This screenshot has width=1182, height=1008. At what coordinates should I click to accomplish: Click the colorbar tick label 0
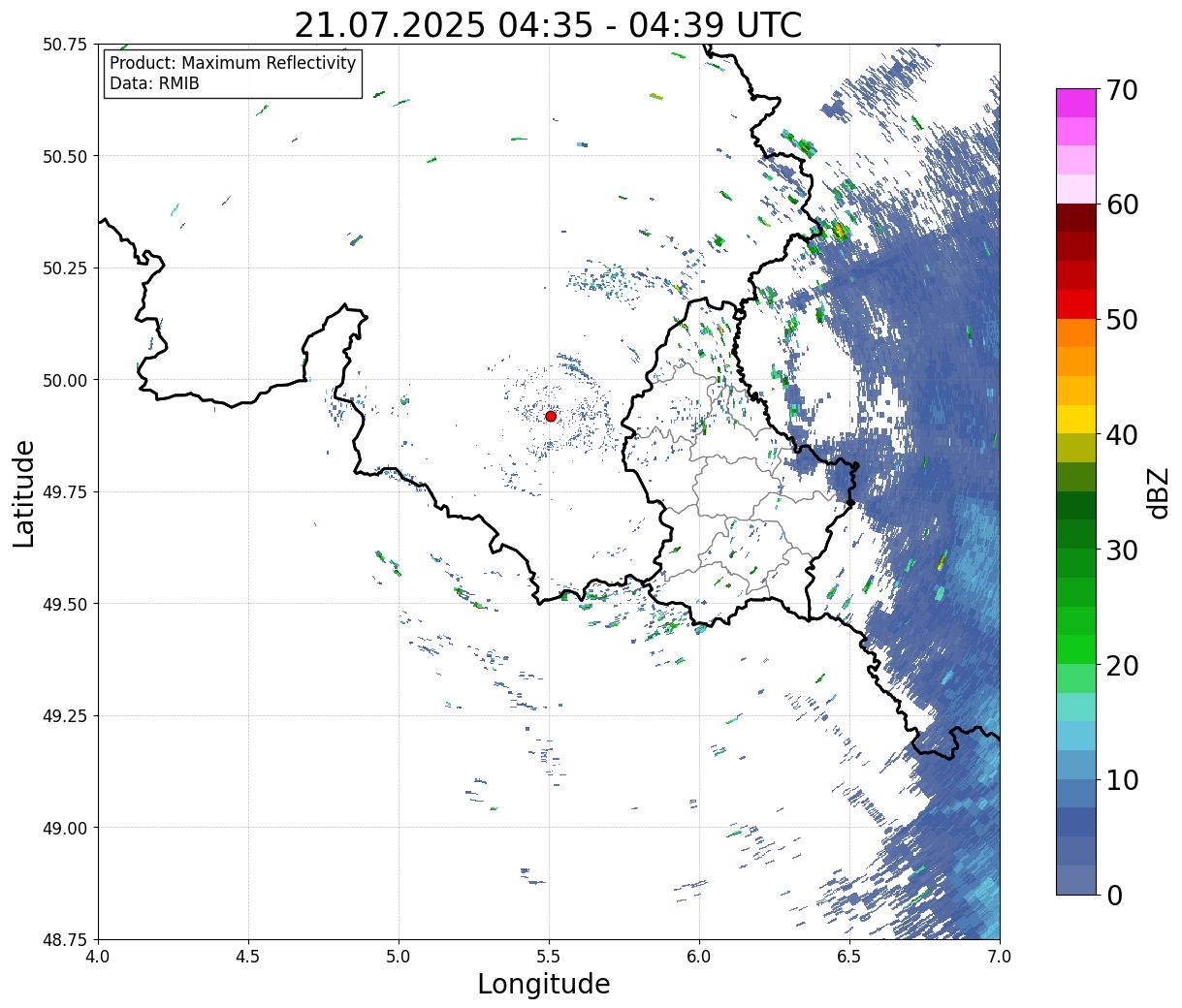pyautogui.click(x=1114, y=895)
